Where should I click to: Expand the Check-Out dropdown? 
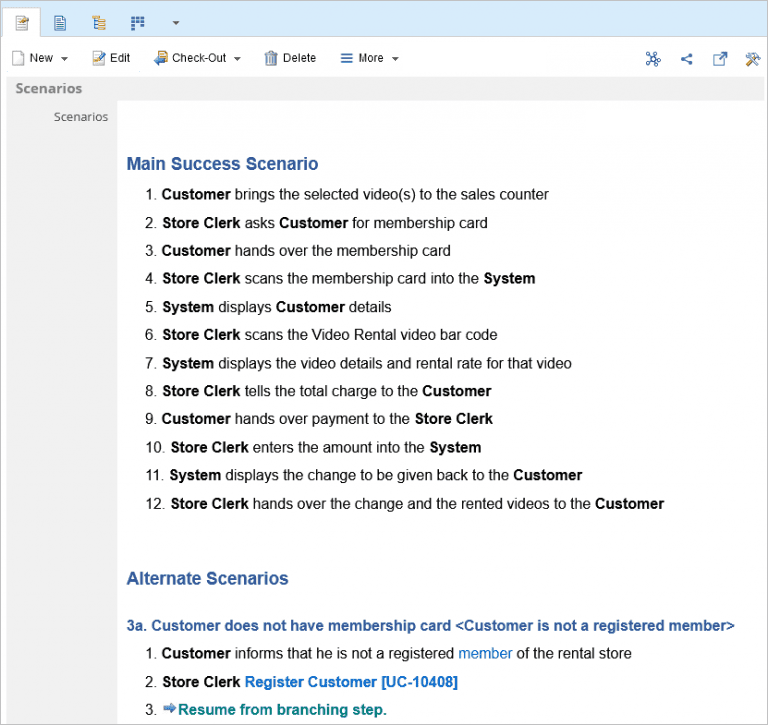click(237, 59)
